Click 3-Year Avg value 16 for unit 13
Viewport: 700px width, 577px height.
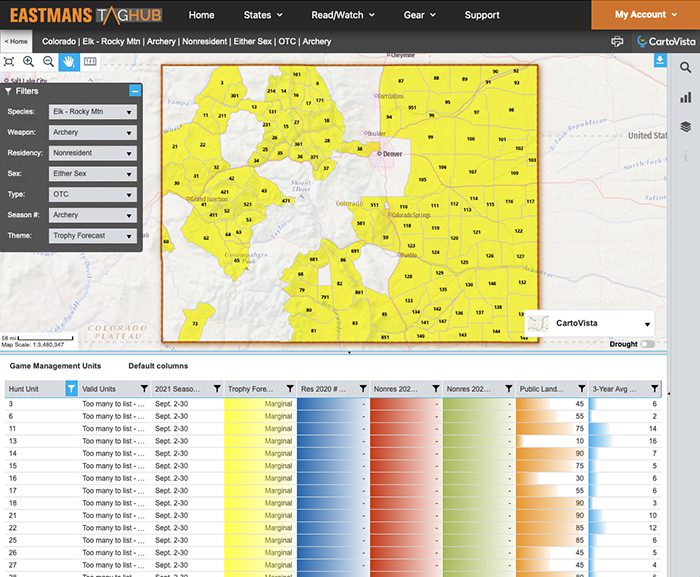coord(653,441)
